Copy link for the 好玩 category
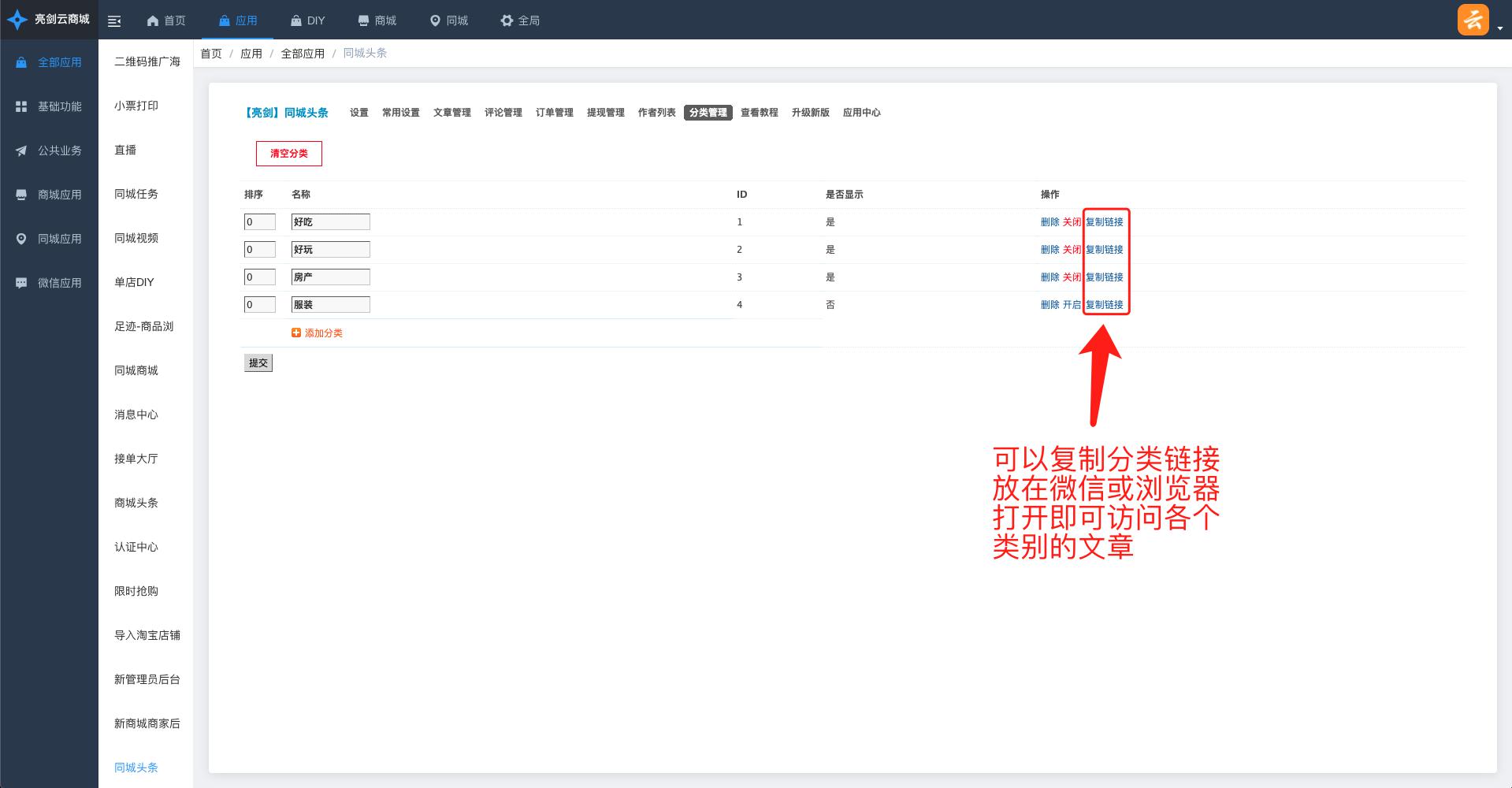This screenshot has height=788, width=1512. coord(1105,250)
